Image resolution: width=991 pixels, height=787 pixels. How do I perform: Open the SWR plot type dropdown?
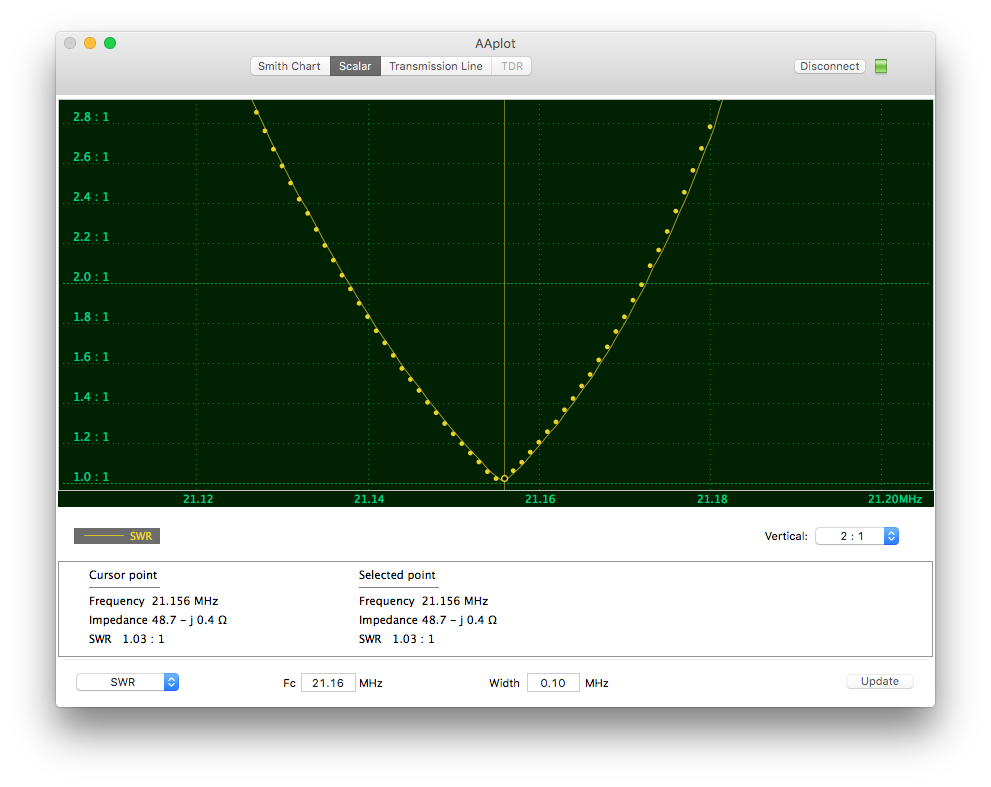(x=128, y=682)
